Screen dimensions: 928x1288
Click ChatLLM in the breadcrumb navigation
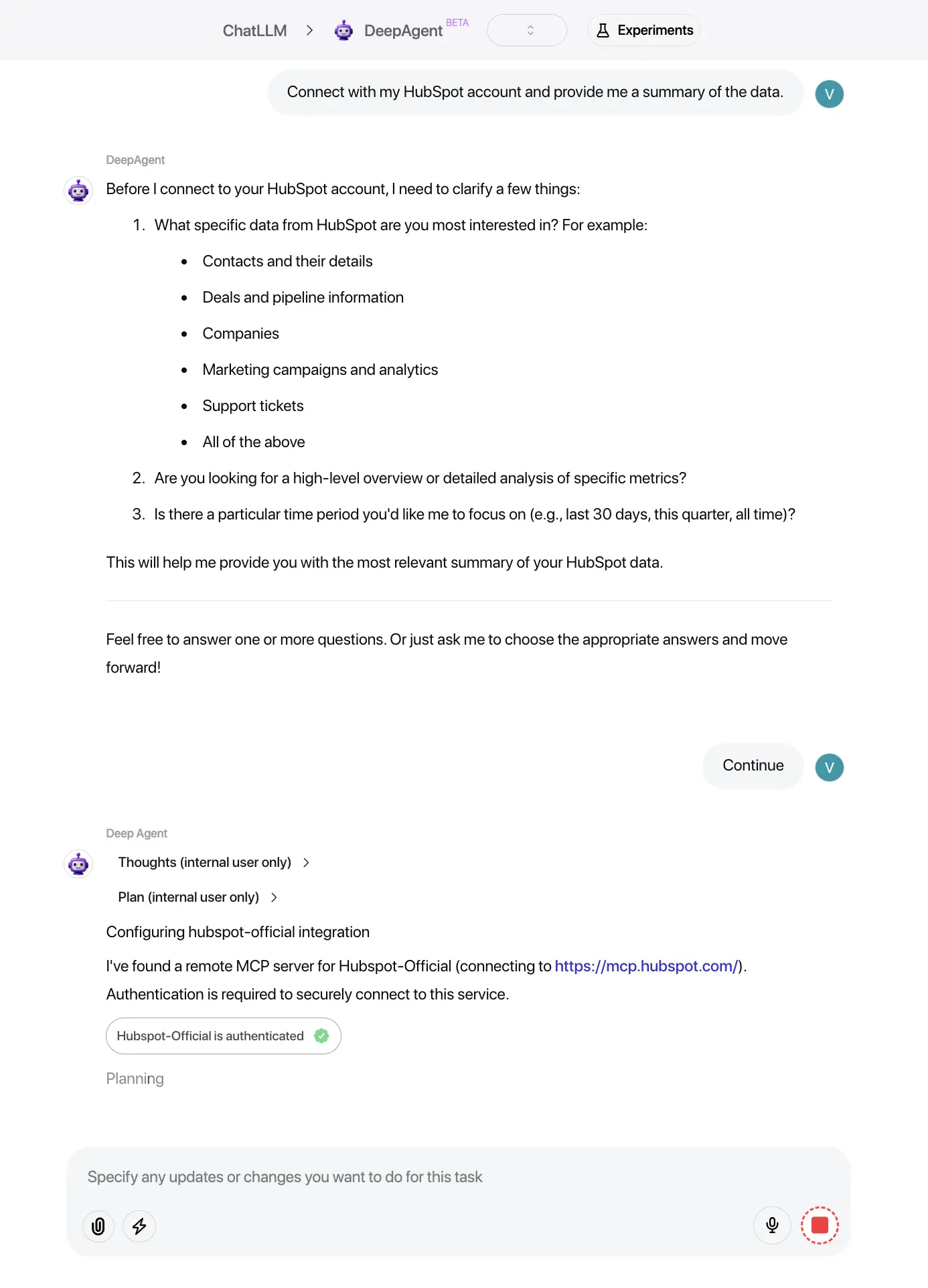point(254,30)
